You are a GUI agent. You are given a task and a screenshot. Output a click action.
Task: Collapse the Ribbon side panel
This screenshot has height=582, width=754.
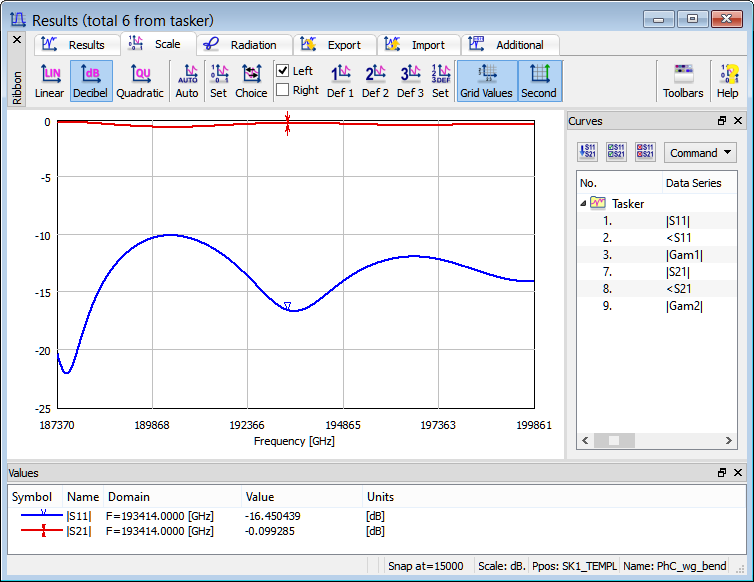16,39
